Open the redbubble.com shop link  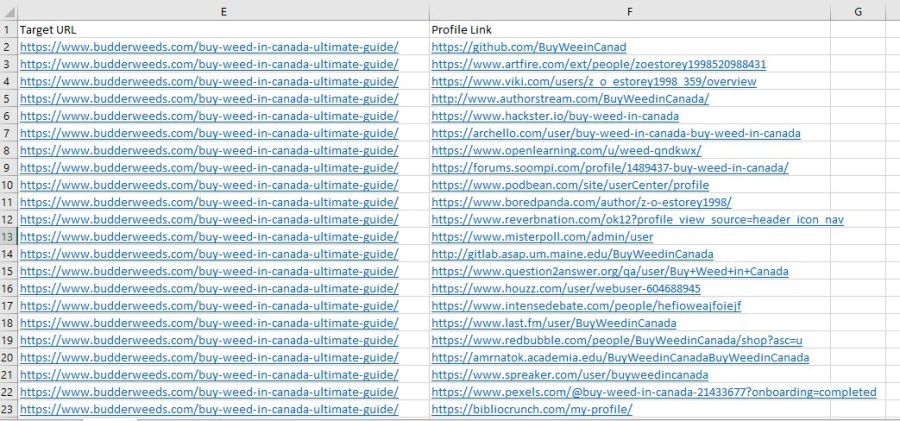[x=617, y=340]
